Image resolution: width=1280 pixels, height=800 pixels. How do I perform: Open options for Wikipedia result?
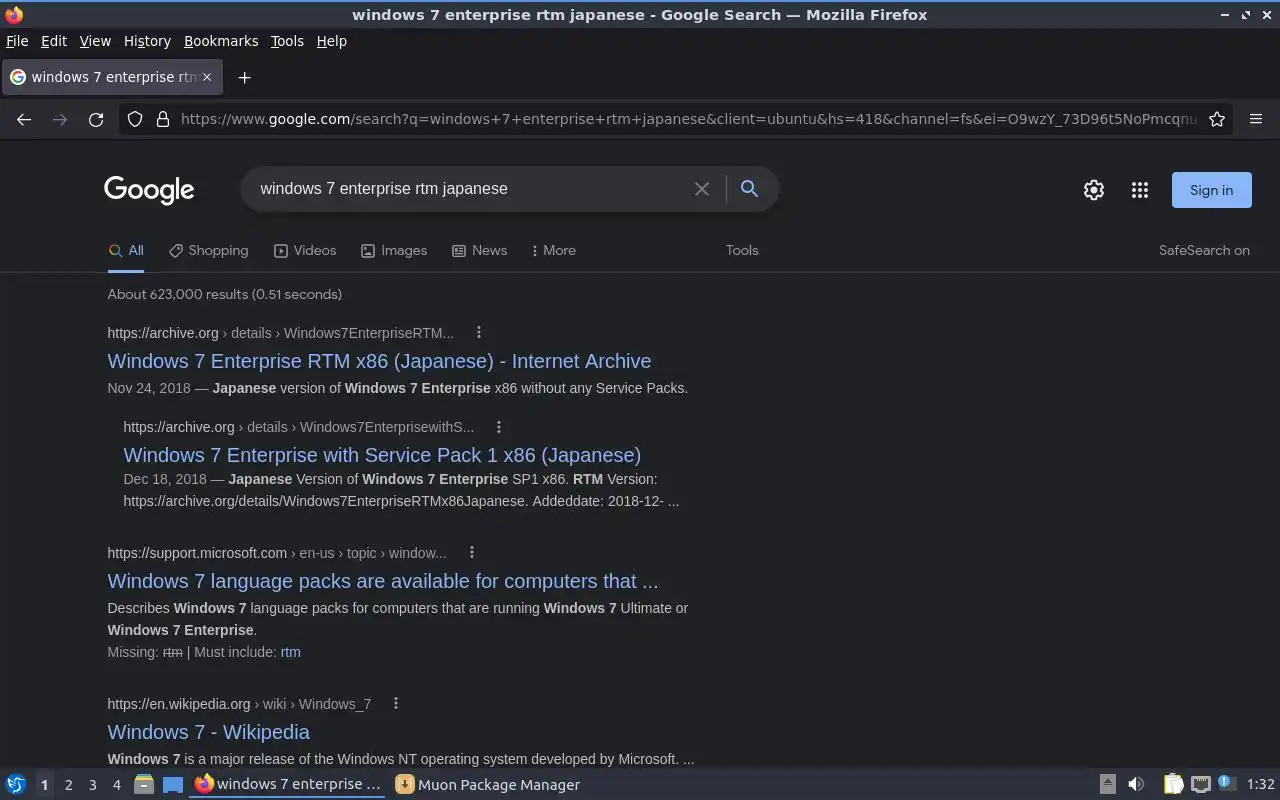tap(396, 703)
